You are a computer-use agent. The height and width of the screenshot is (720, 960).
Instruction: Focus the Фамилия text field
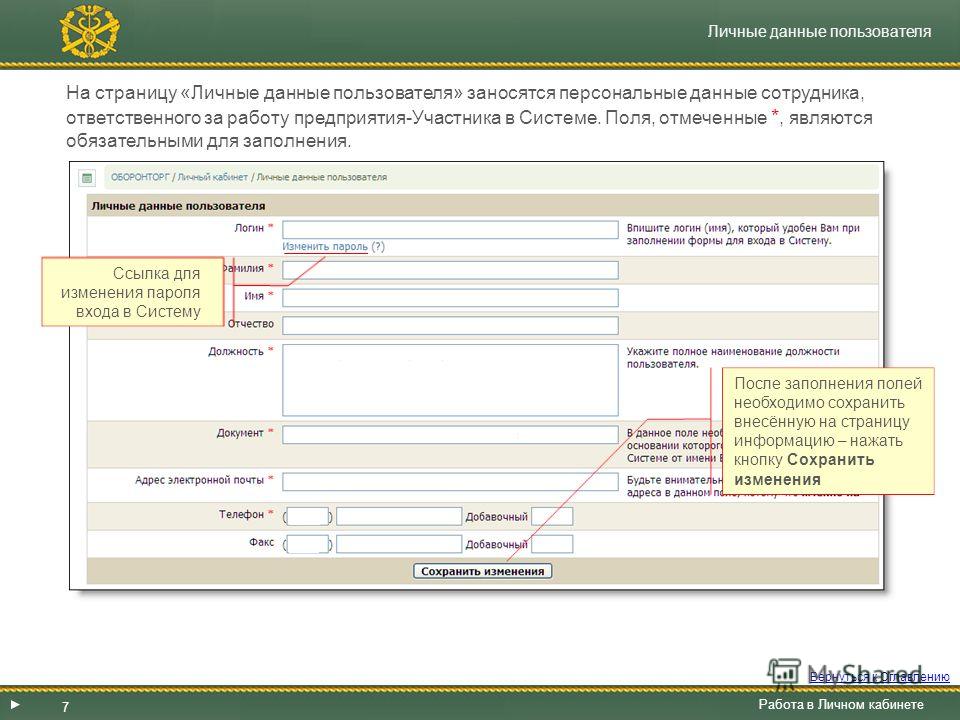click(450, 270)
